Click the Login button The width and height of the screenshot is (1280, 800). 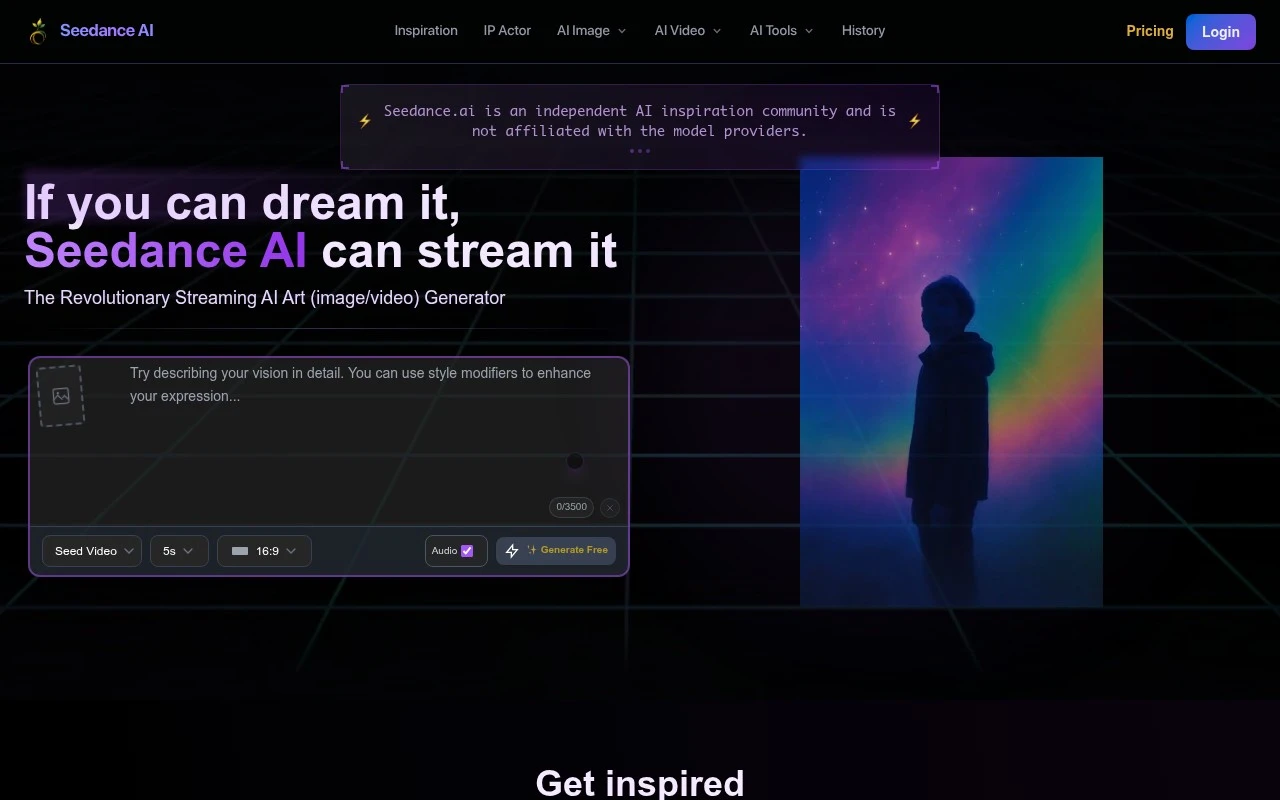click(1221, 32)
